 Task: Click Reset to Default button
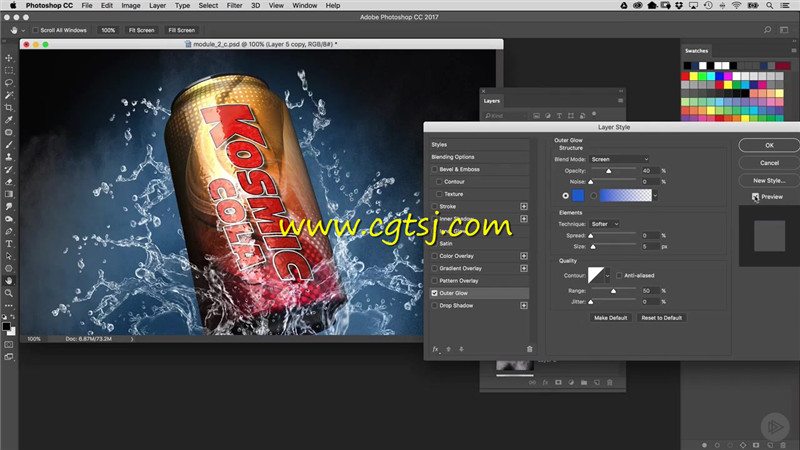point(661,318)
